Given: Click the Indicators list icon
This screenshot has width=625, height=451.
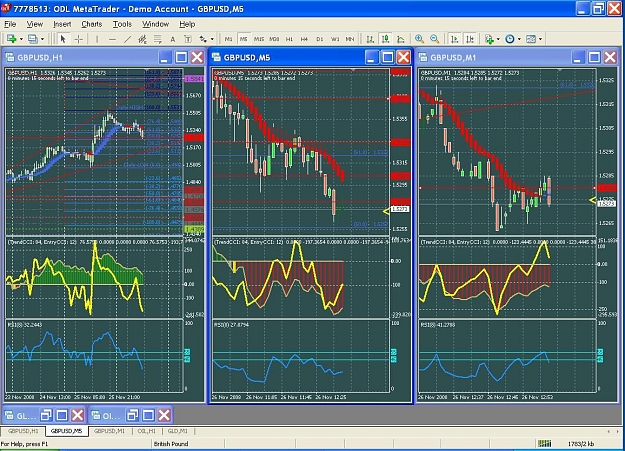Looking at the screenshot, I should click(x=489, y=39).
